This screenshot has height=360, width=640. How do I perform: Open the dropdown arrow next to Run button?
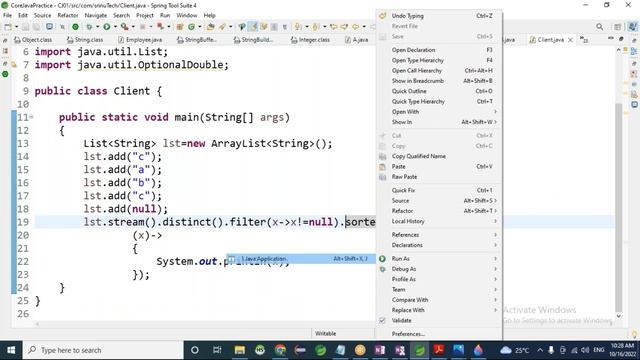(115, 27)
